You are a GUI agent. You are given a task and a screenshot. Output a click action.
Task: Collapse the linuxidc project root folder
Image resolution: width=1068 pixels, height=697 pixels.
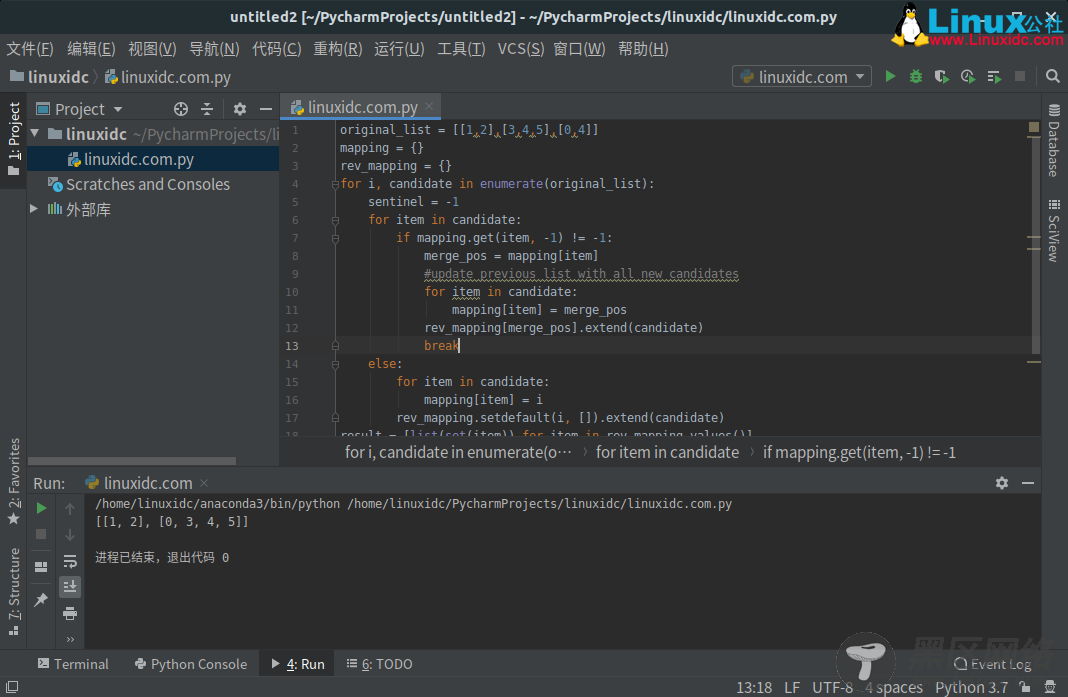(x=35, y=134)
